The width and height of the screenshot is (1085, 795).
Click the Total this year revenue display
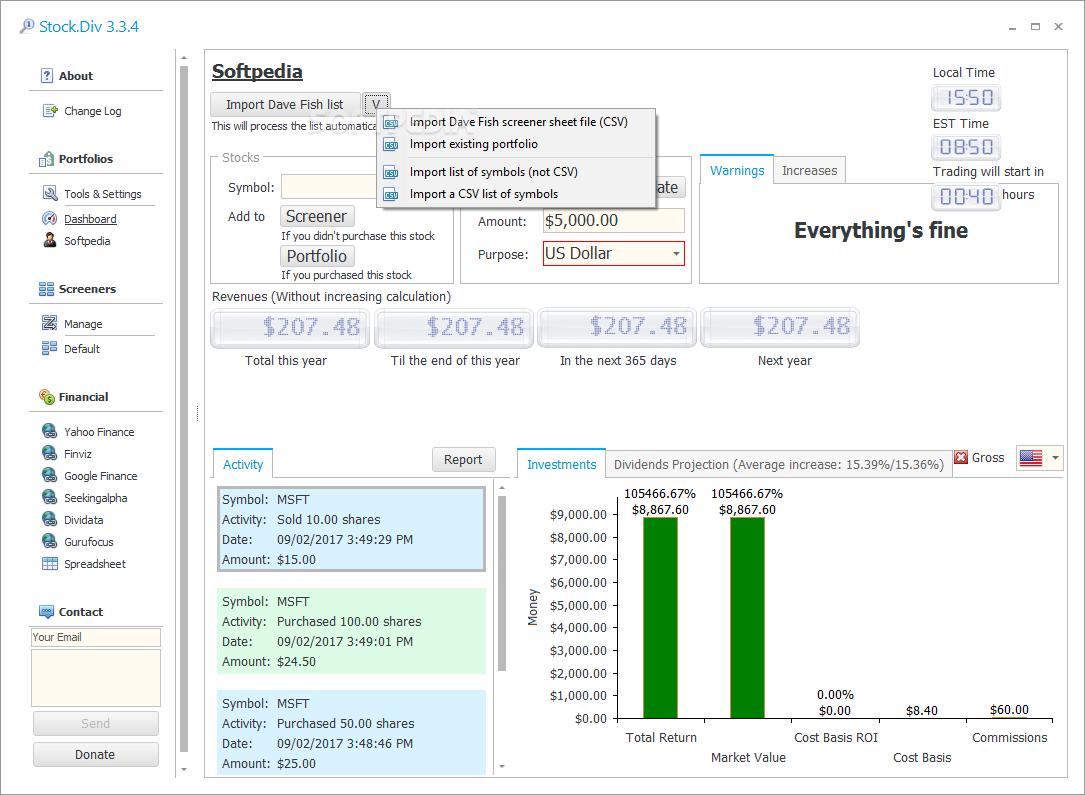coord(290,327)
